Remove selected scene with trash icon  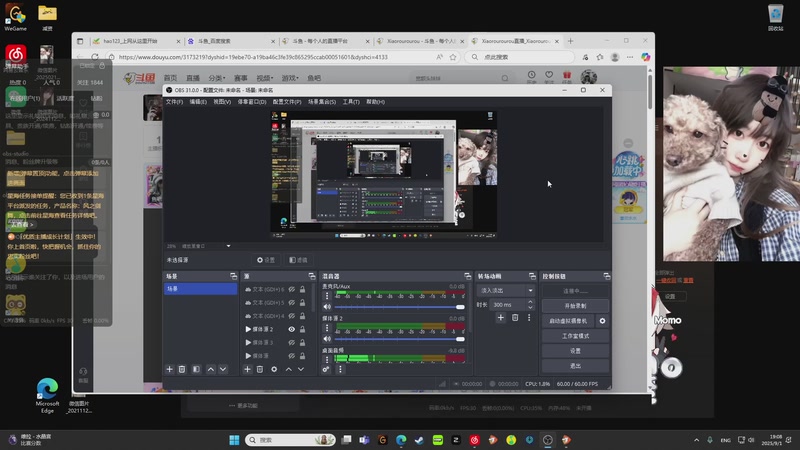pos(182,369)
